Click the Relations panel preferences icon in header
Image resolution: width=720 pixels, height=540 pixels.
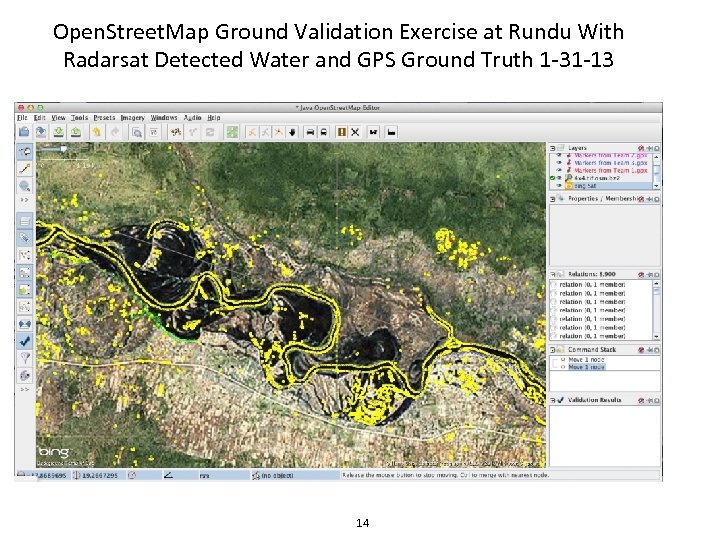(x=641, y=274)
